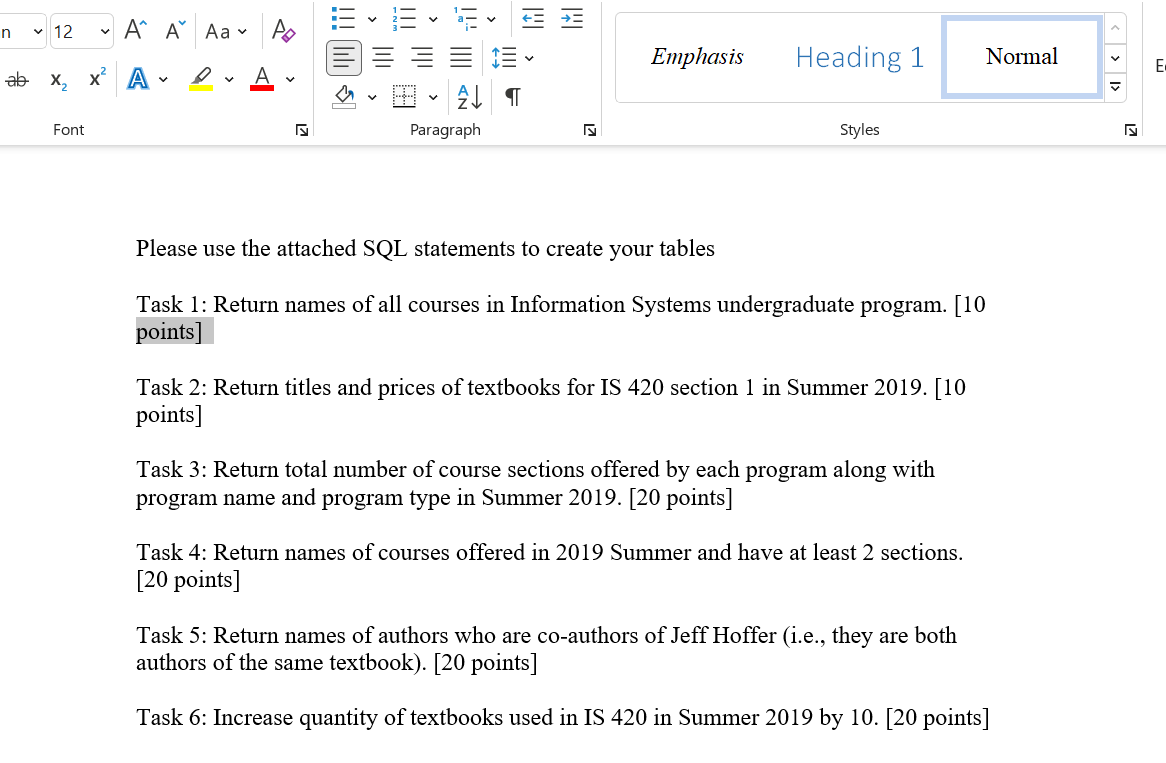Apply the Heading 1 style
Image resolution: width=1166 pixels, height=763 pixels.
858,57
